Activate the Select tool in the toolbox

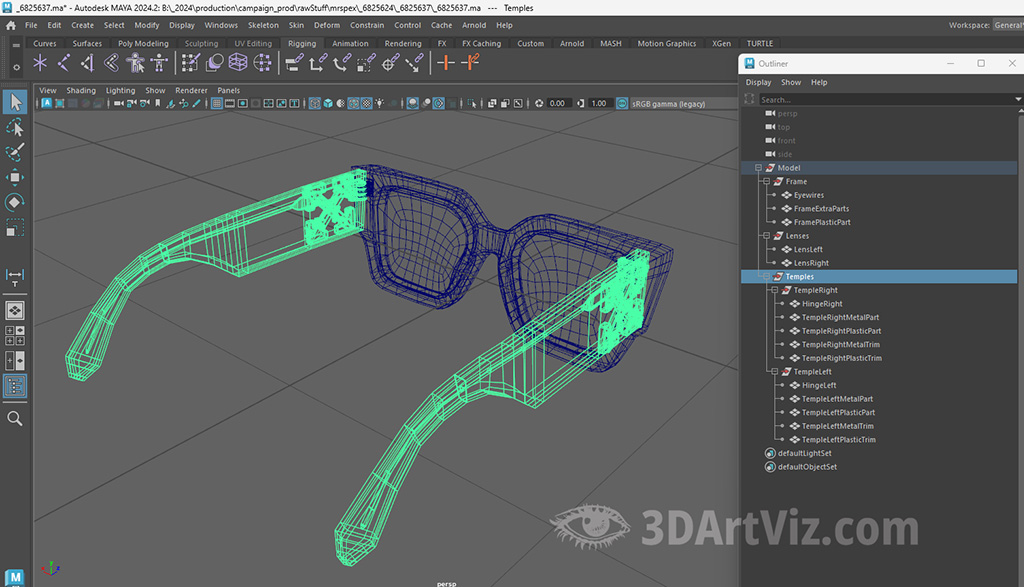click(15, 102)
